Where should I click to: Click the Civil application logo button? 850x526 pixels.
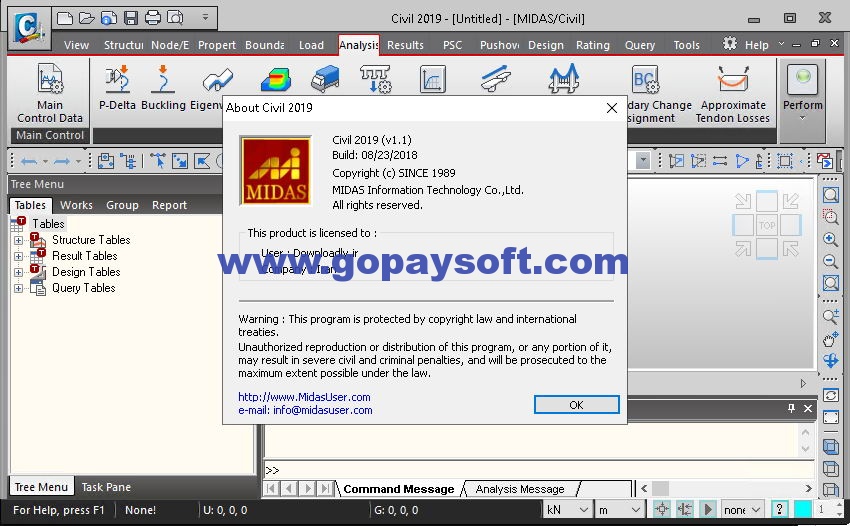(27, 27)
